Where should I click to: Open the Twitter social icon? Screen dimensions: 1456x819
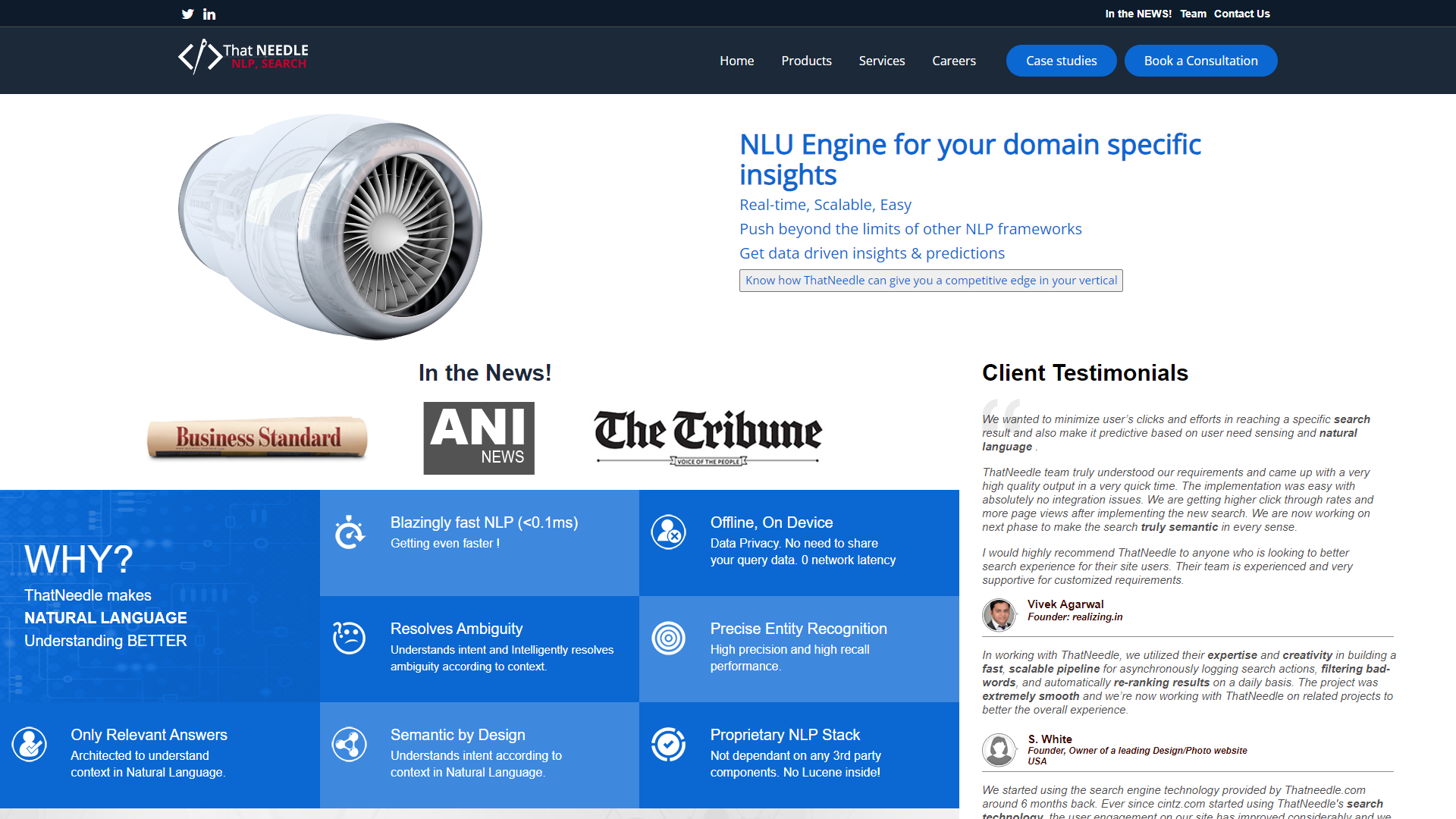pos(187,14)
